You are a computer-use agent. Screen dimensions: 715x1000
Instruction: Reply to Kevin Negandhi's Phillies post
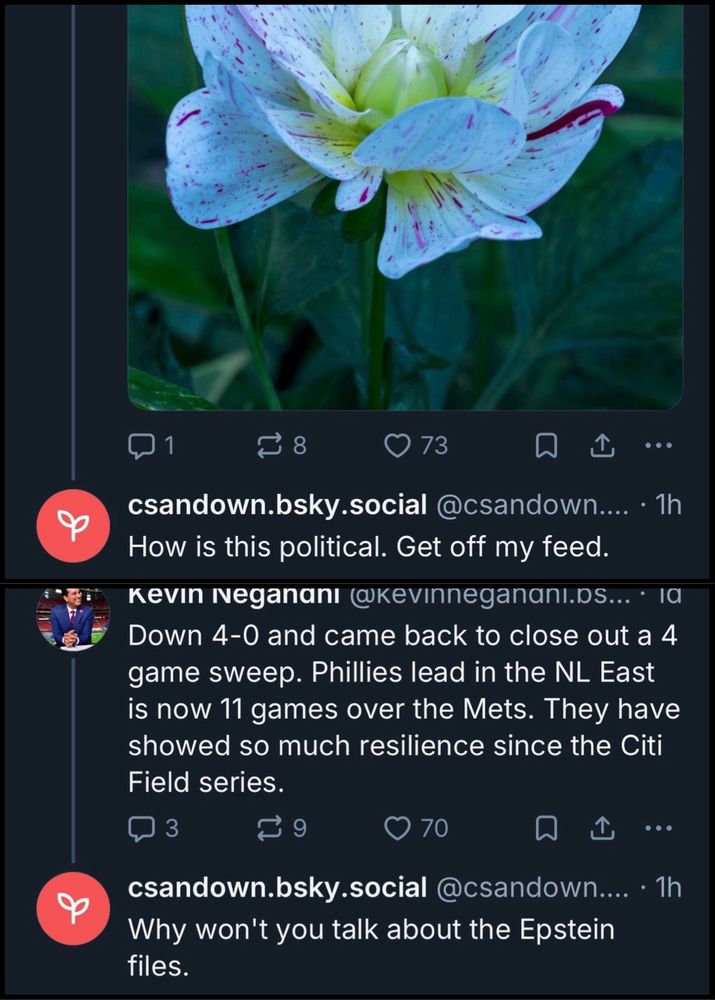click(x=145, y=828)
